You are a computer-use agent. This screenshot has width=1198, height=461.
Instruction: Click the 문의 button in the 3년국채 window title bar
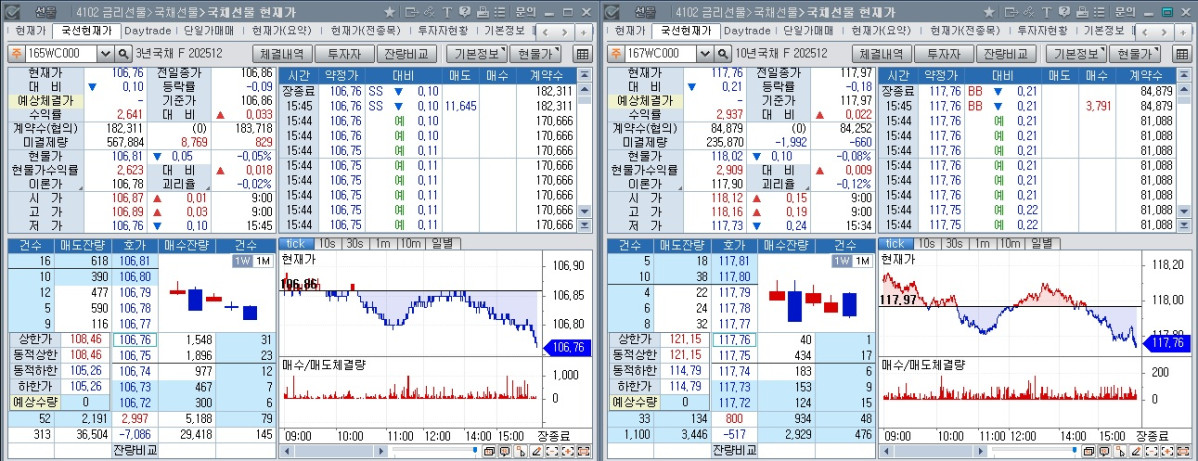coord(526,12)
